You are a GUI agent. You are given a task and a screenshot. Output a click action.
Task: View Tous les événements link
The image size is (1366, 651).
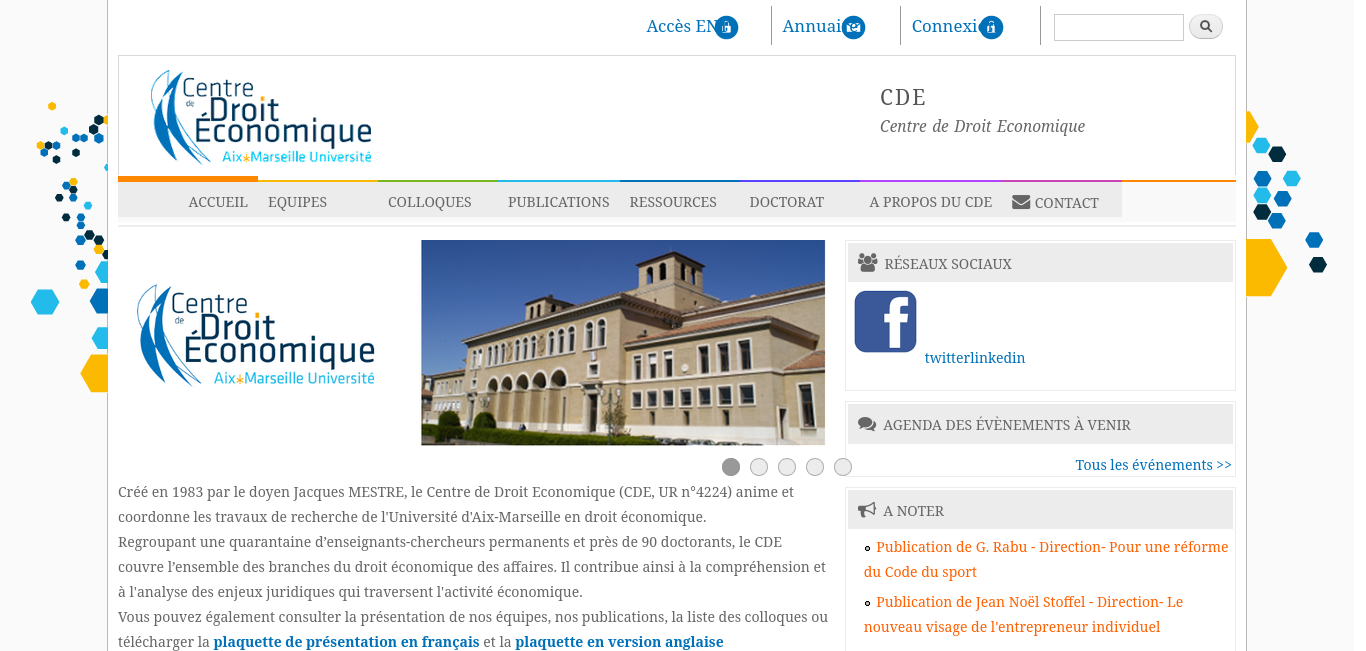tap(1154, 465)
